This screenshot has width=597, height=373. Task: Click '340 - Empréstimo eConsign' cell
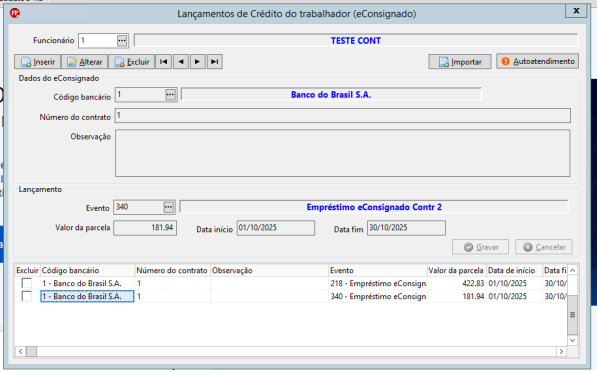click(378, 296)
